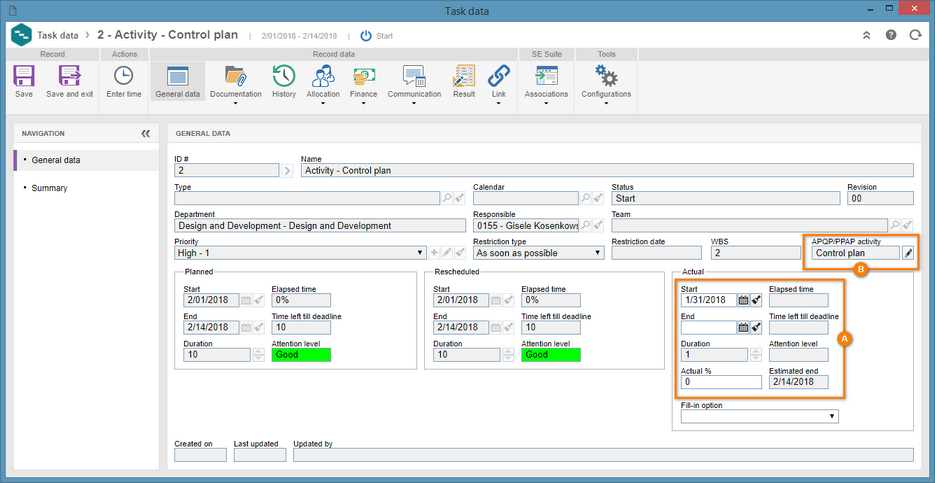Click Save and exit icon

[69, 76]
